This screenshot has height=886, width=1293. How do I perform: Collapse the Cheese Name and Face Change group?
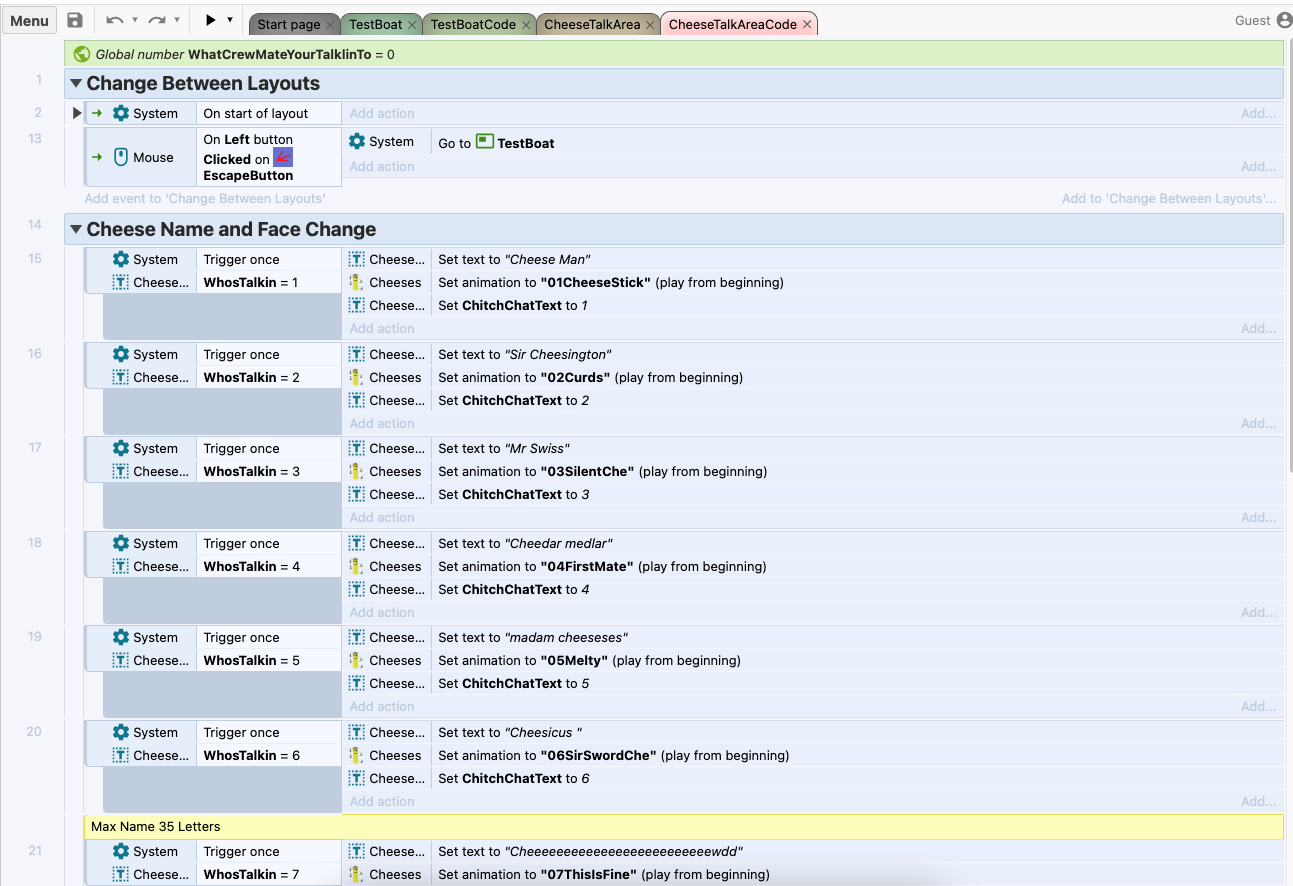tap(76, 230)
